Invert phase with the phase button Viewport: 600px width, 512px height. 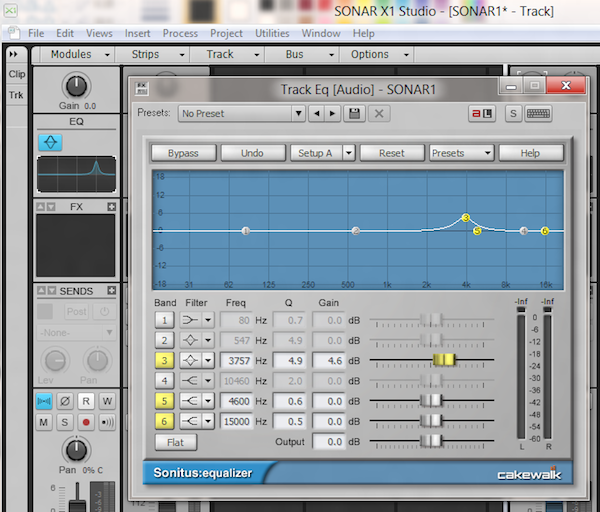coord(65,401)
